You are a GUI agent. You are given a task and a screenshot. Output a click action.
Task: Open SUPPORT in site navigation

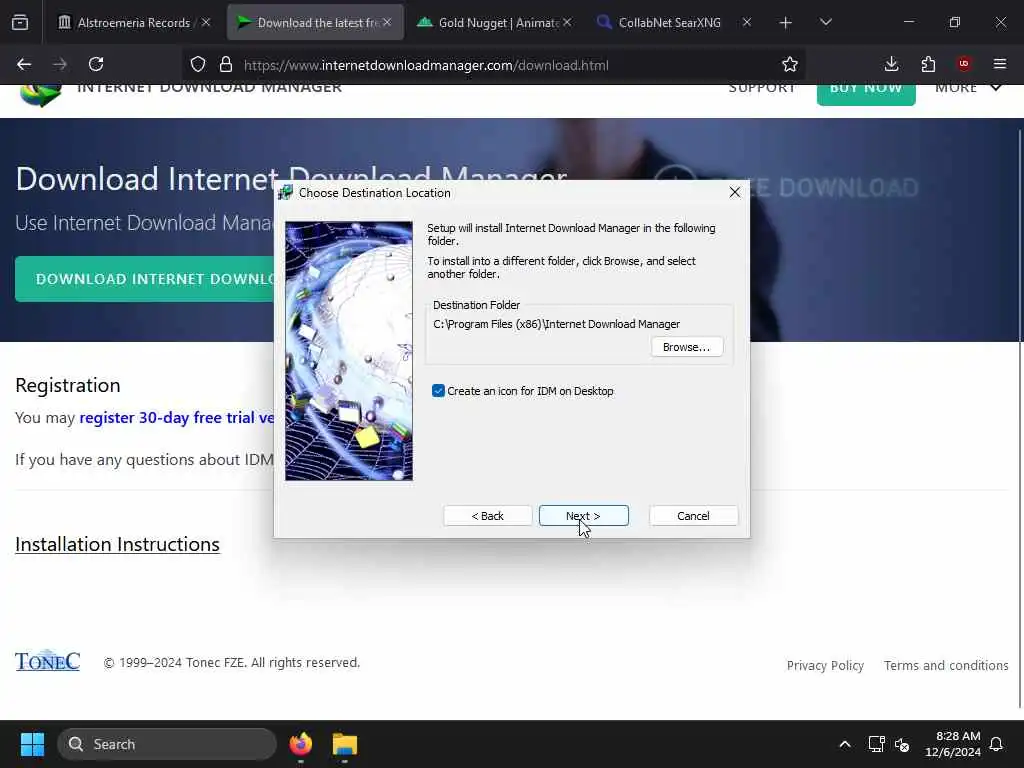tap(761, 88)
